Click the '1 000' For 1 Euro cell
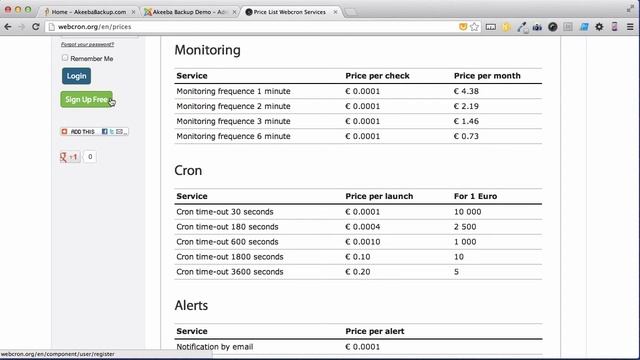This screenshot has height=360, width=640. [x=465, y=242]
